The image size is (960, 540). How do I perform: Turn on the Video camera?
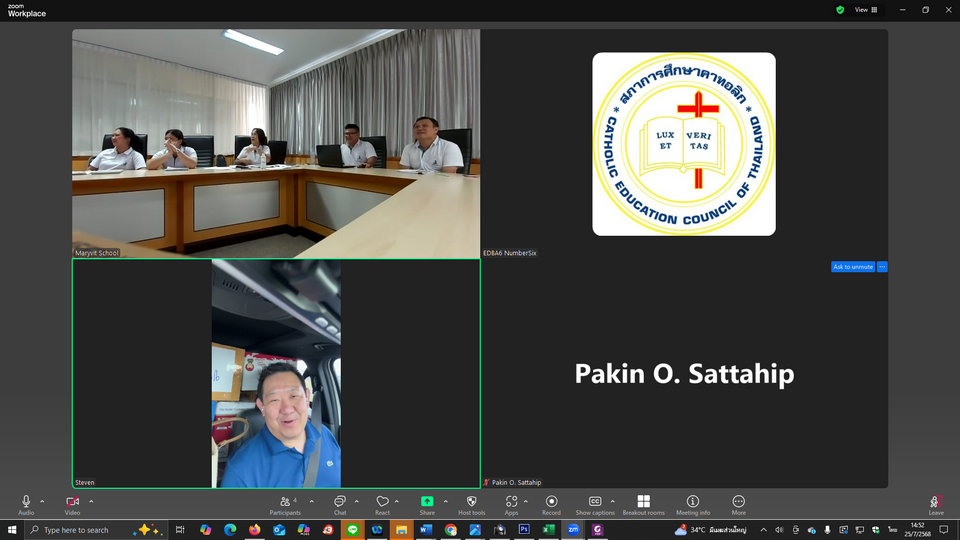72,504
